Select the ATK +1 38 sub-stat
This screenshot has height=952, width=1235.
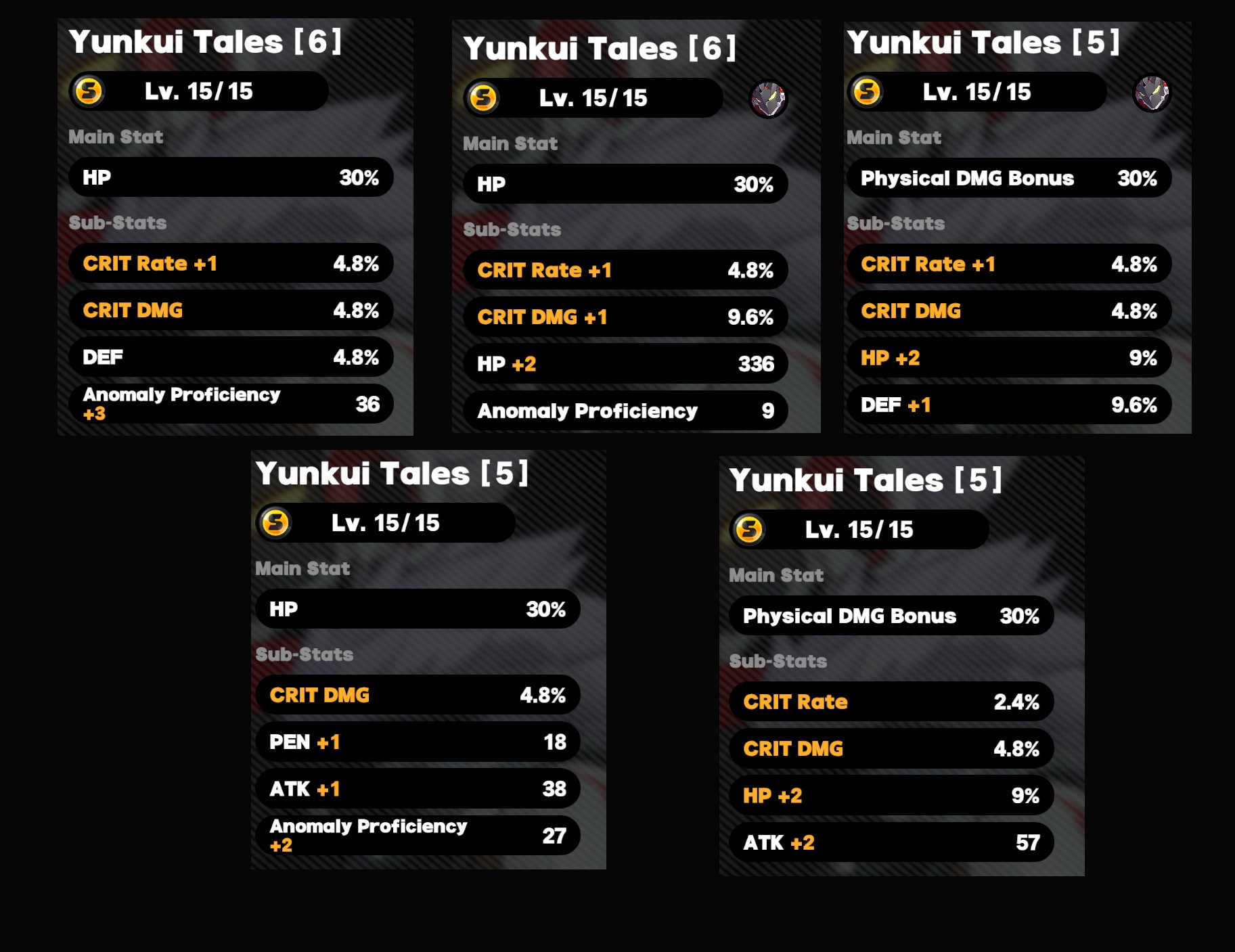click(418, 788)
